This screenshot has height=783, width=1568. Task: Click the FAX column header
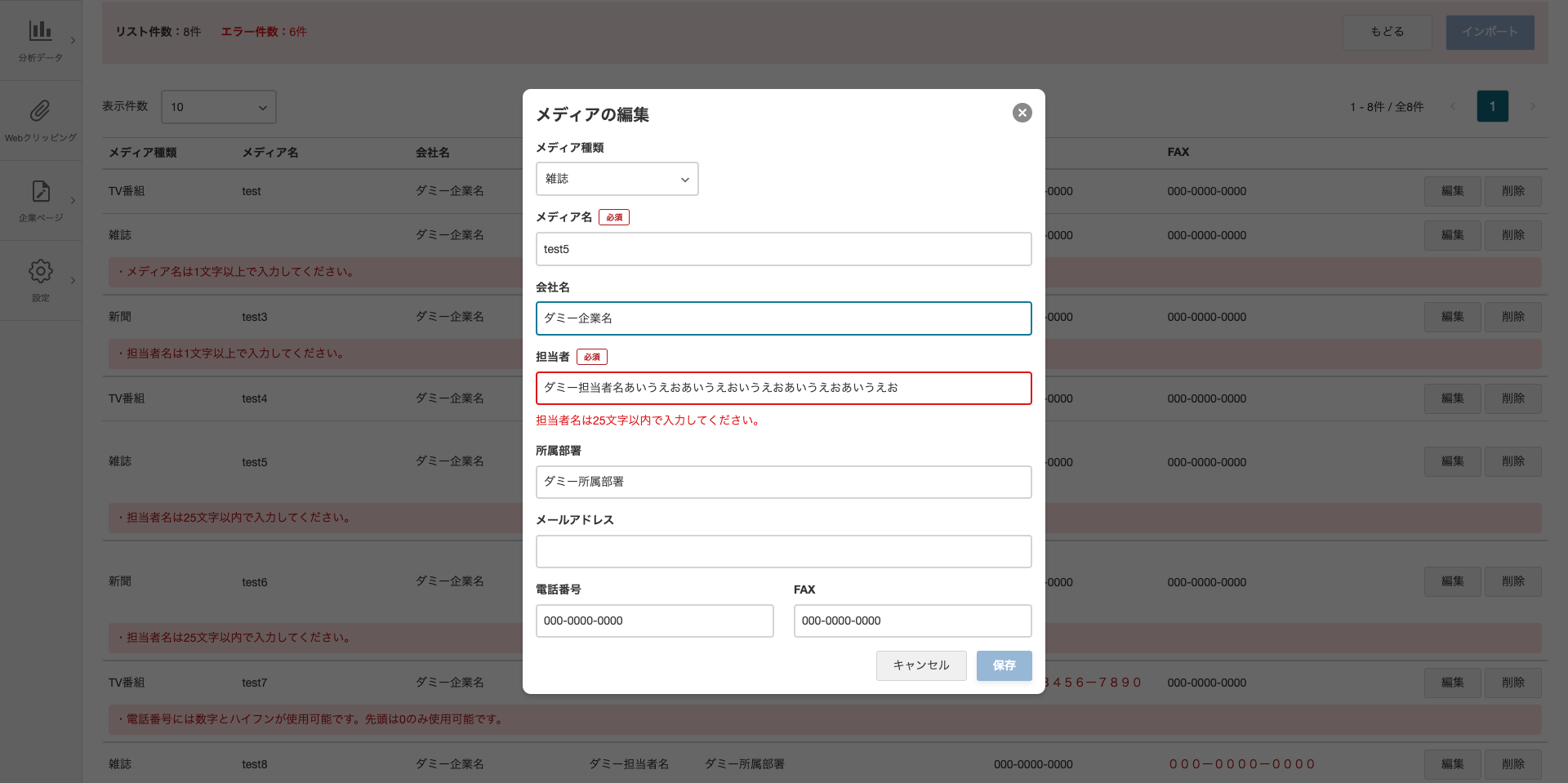pos(1178,152)
